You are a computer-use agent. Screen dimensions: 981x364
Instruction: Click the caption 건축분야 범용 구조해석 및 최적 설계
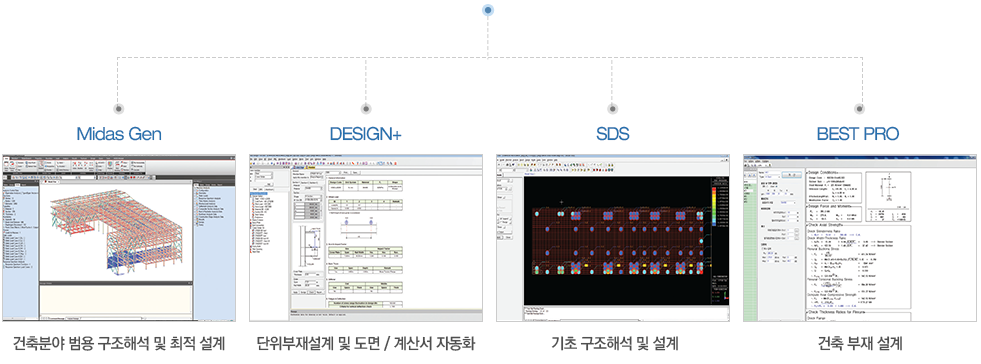(119, 343)
